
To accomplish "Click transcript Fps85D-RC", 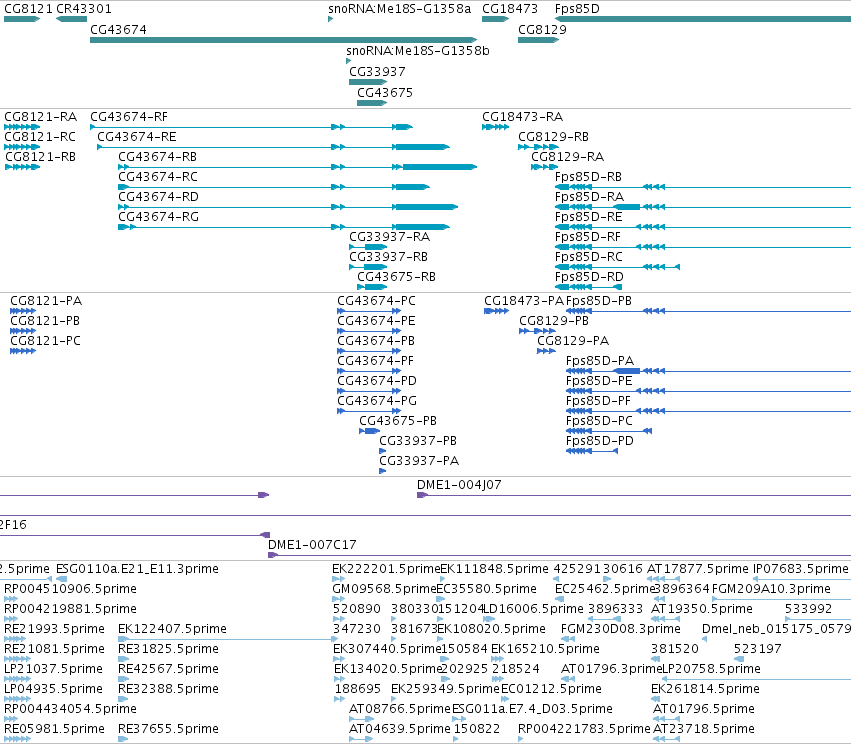I will click(x=588, y=258).
